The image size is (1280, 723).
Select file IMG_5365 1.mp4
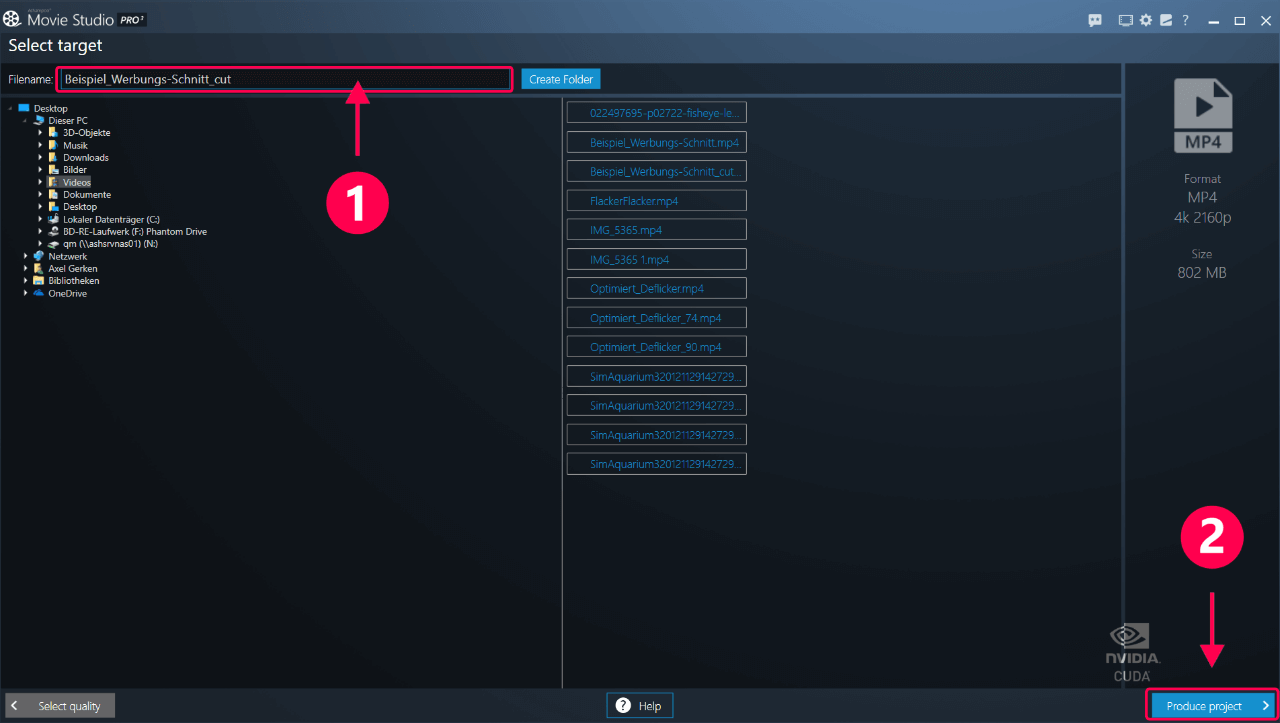coord(656,259)
